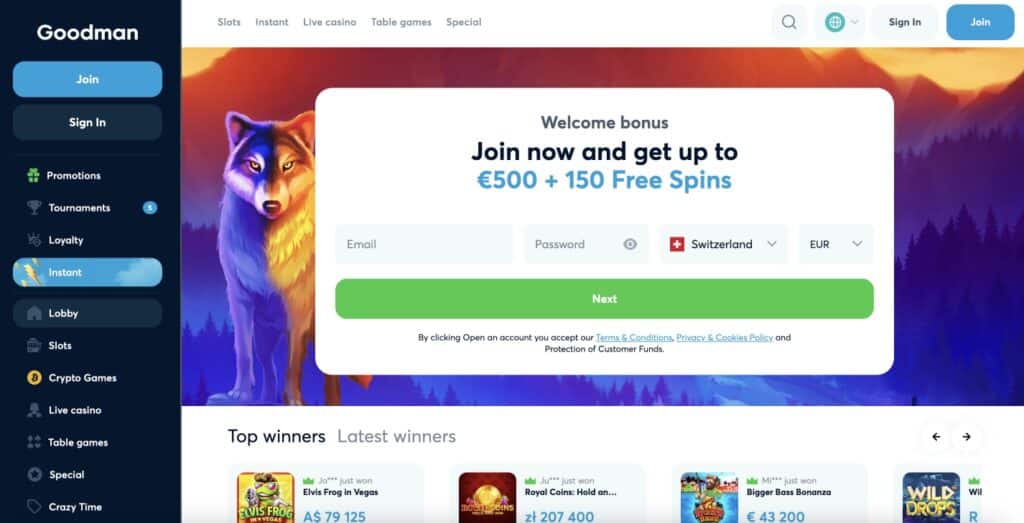This screenshot has height=523, width=1024.
Task: Open Table games in top navigation
Action: 401,22
